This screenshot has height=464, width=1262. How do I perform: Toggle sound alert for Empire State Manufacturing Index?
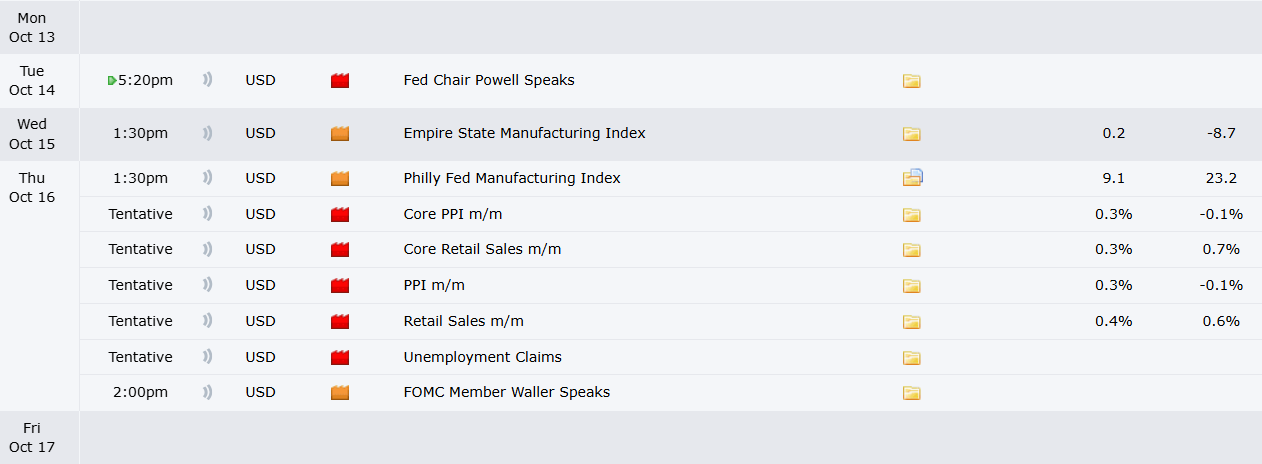tap(207, 133)
